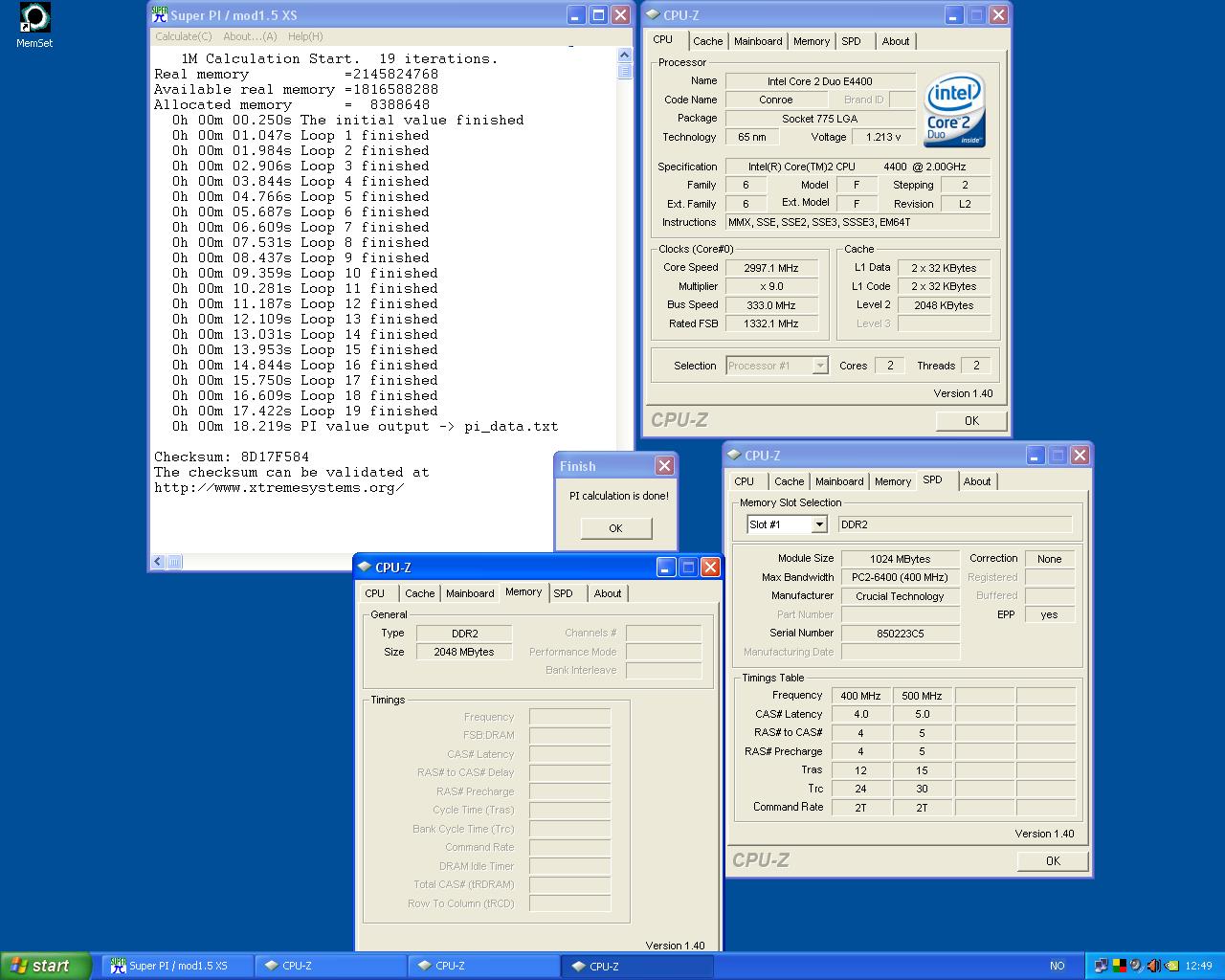Click OK in the SPD CPU-Z window

(x=1053, y=861)
